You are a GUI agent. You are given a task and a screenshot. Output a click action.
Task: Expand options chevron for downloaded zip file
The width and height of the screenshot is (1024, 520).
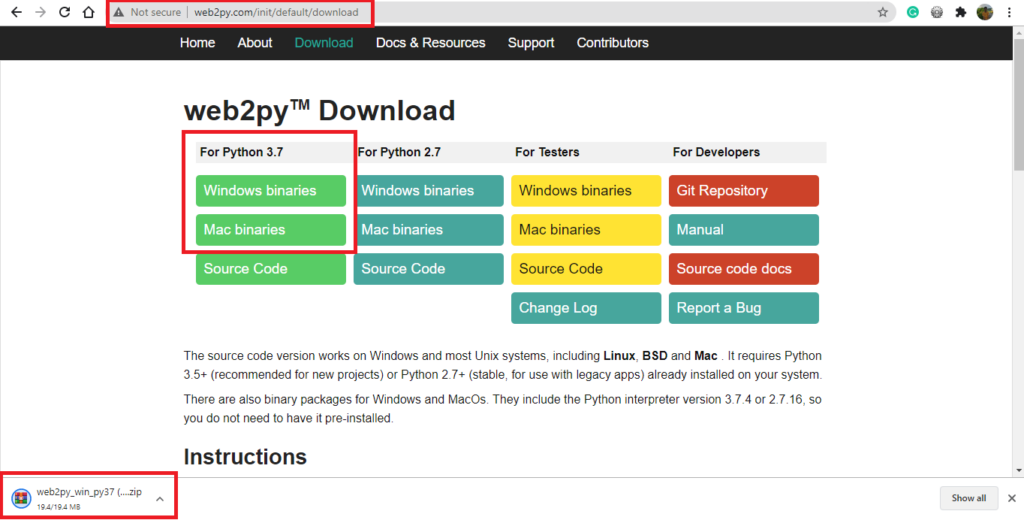159,498
